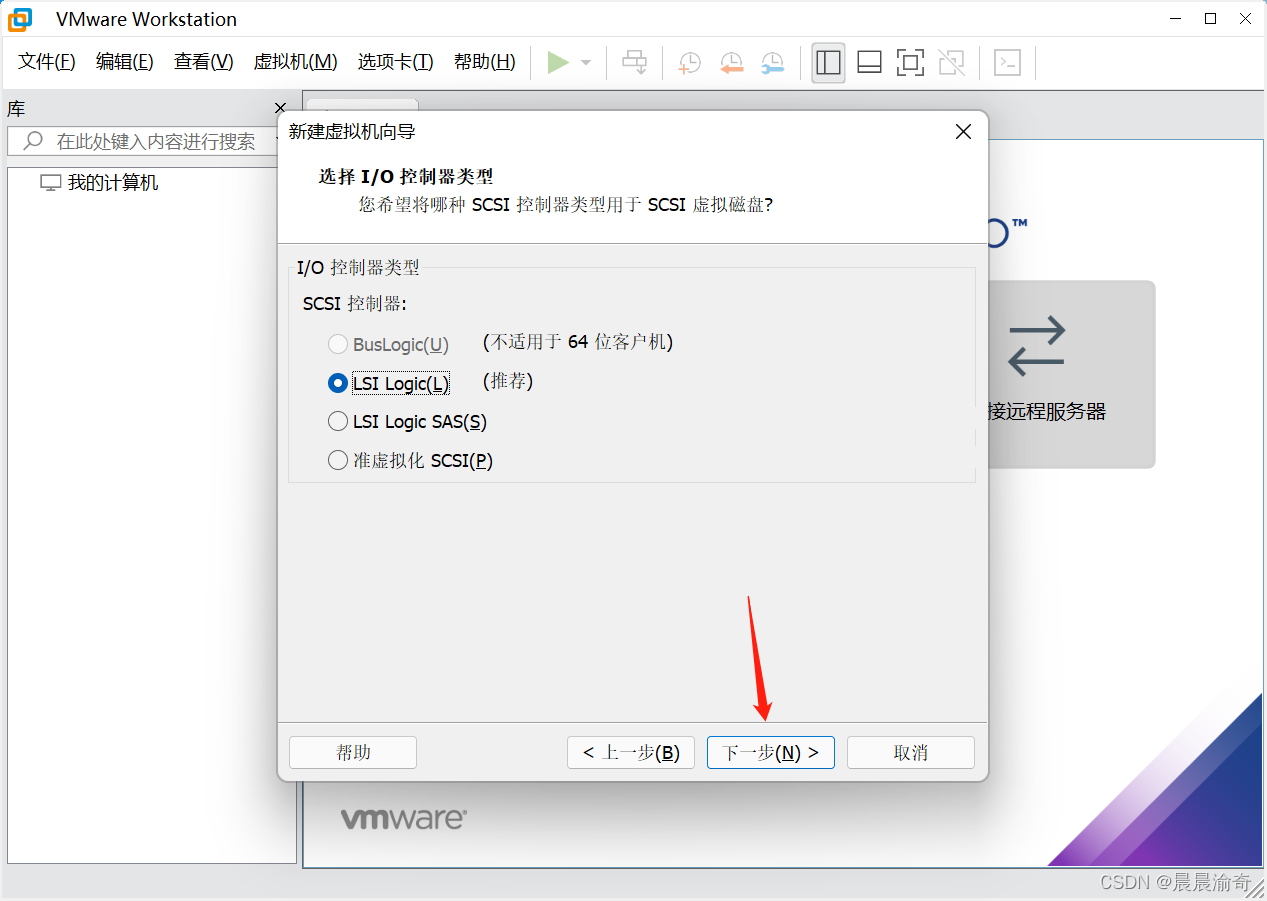1267x901 pixels.
Task: Select the LSI Logic(L) radio button
Action: 338,383
